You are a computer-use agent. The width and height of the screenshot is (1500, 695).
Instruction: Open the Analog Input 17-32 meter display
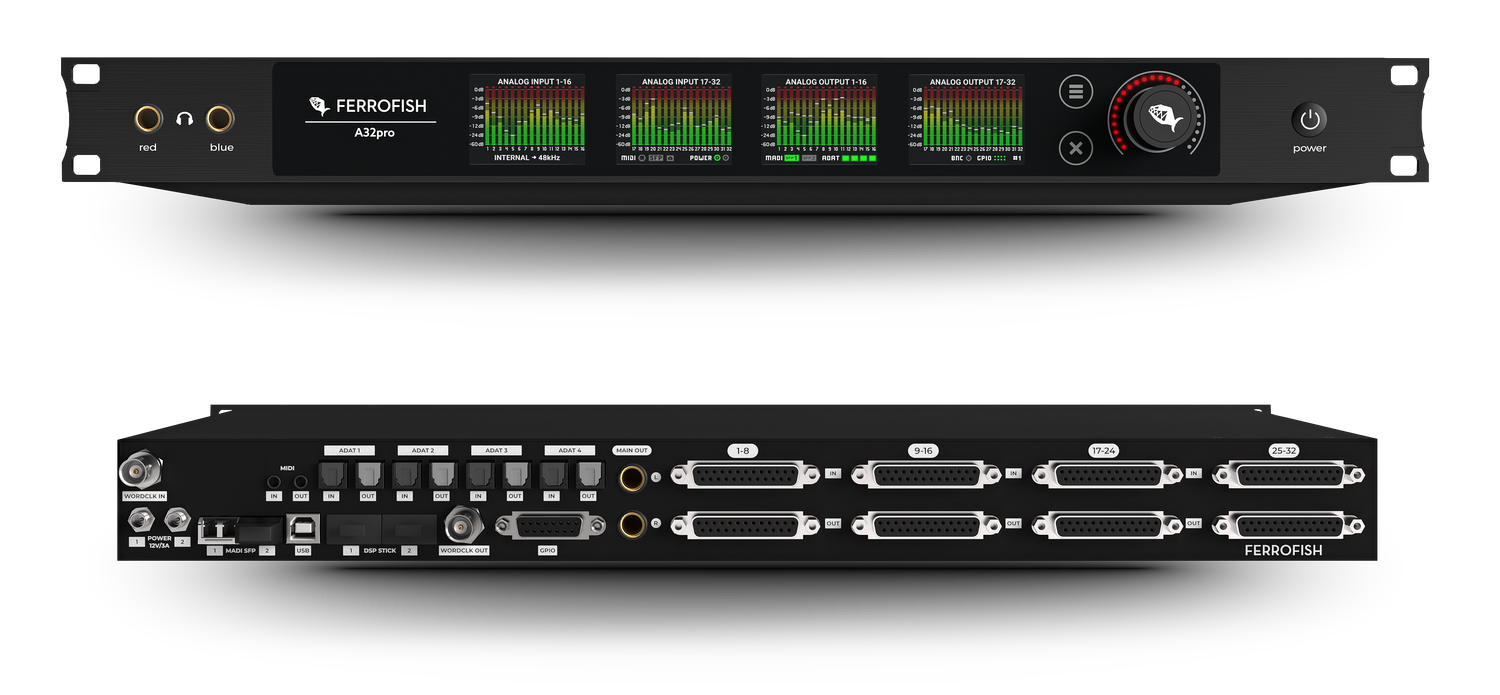point(673,119)
